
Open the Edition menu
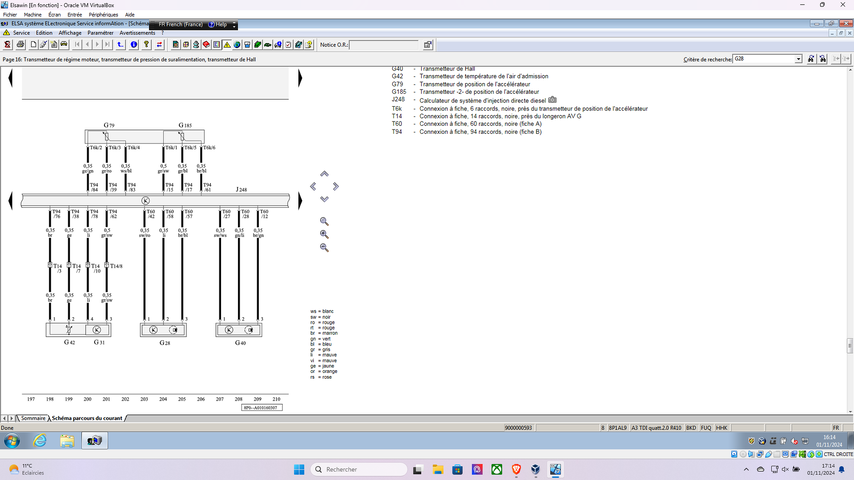coord(44,33)
